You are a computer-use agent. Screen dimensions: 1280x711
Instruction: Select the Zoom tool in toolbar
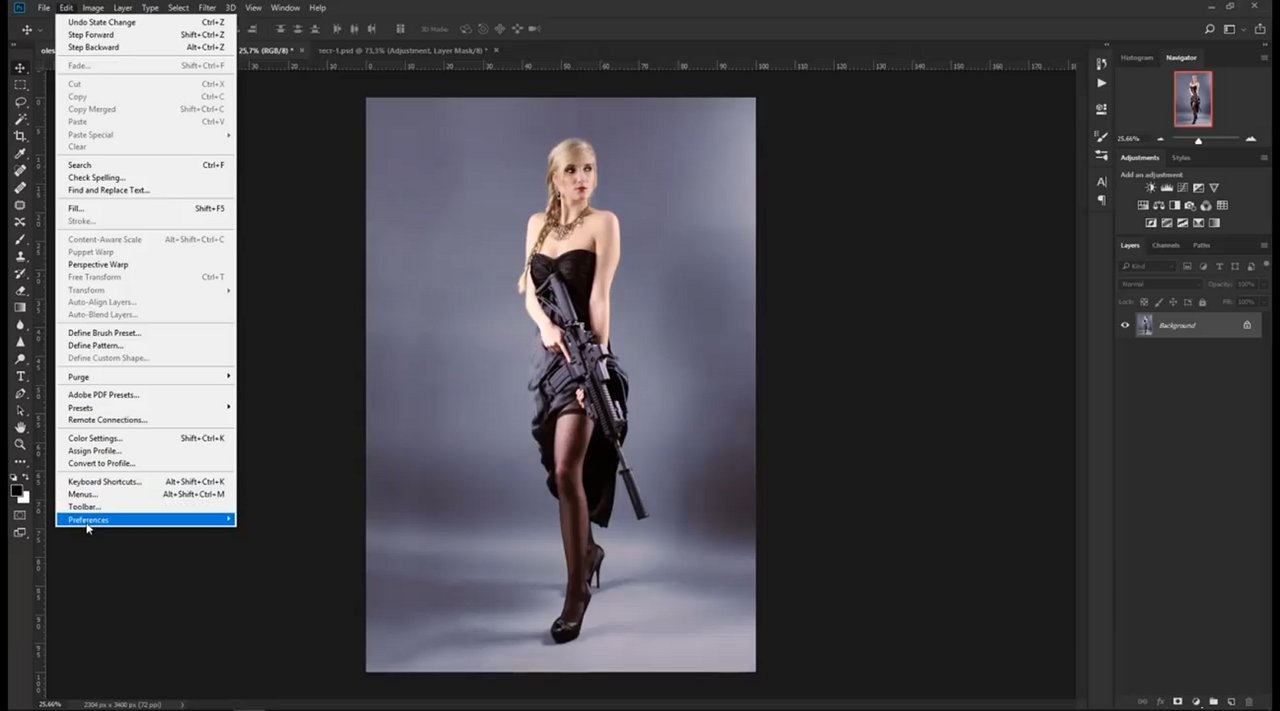pos(20,444)
